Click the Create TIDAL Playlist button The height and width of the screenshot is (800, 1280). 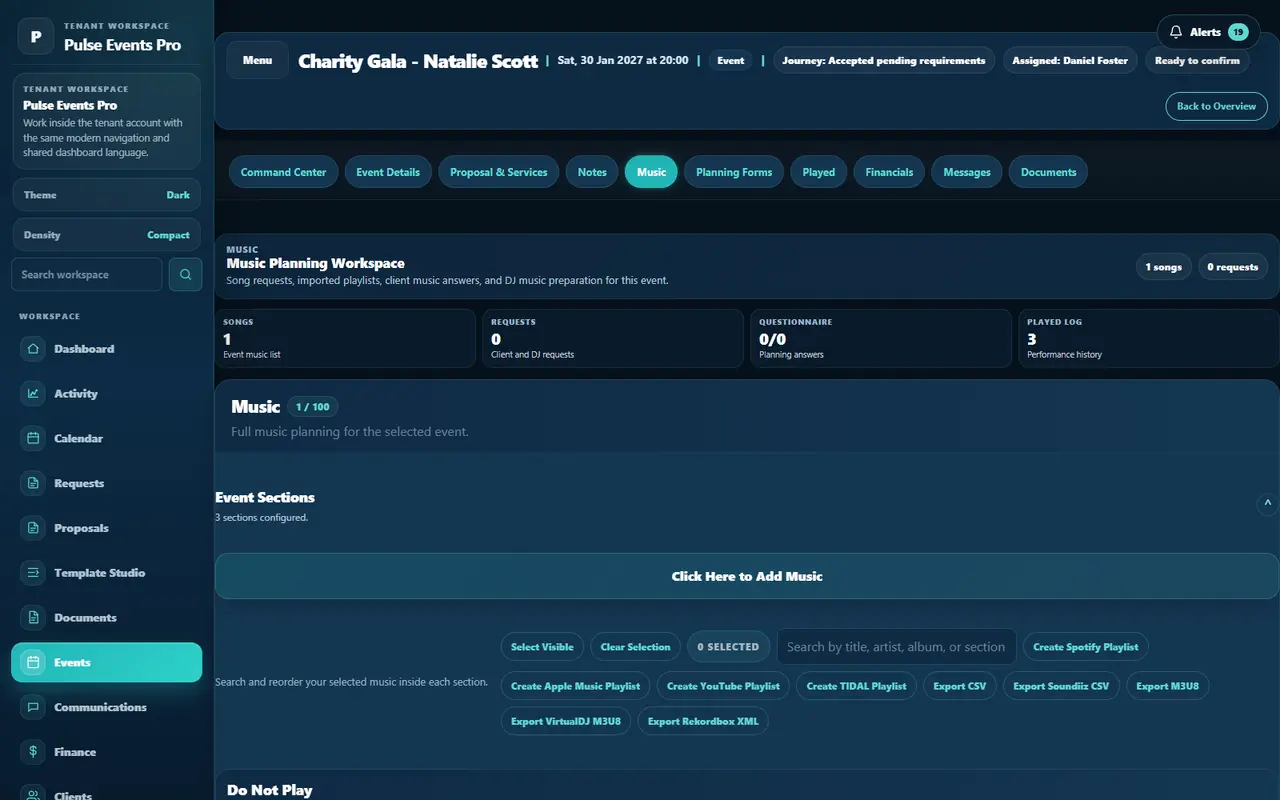[856, 686]
